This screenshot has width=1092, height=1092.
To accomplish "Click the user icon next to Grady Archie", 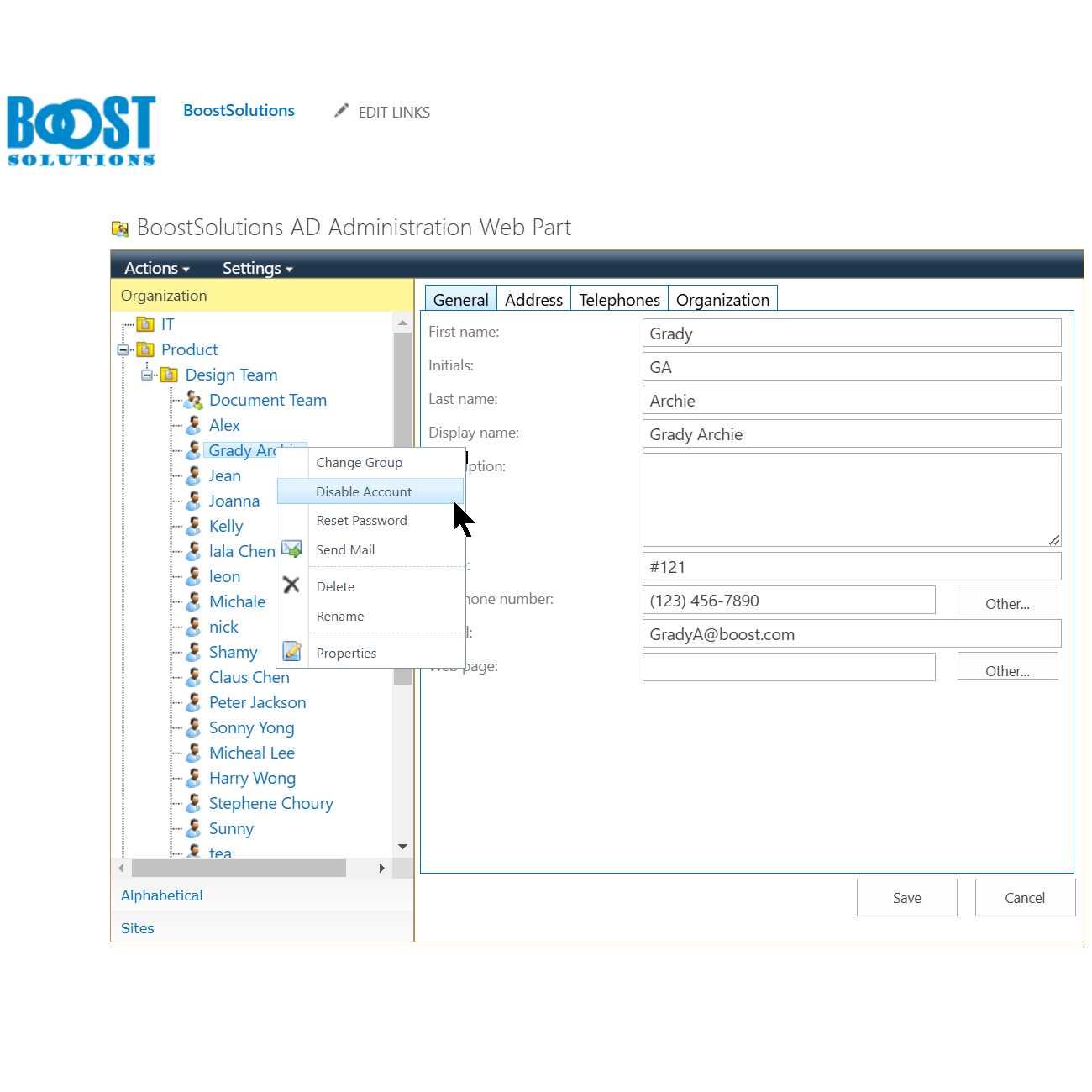I will tap(193, 450).
